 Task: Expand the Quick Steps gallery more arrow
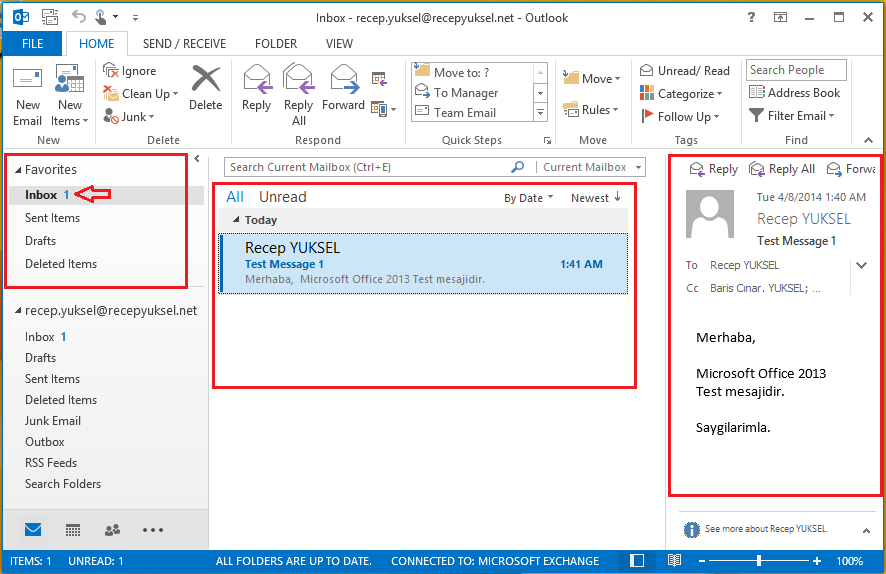click(541, 113)
